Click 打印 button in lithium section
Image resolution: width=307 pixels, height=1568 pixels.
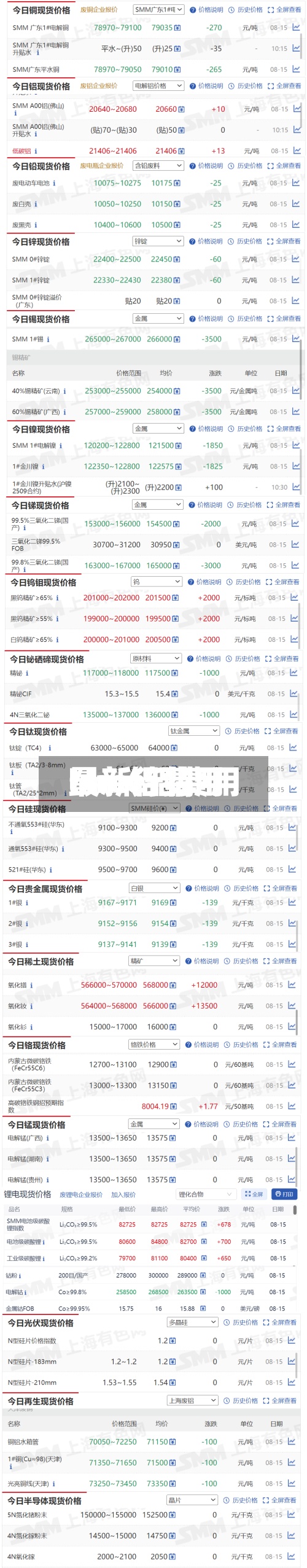[x=284, y=1195]
